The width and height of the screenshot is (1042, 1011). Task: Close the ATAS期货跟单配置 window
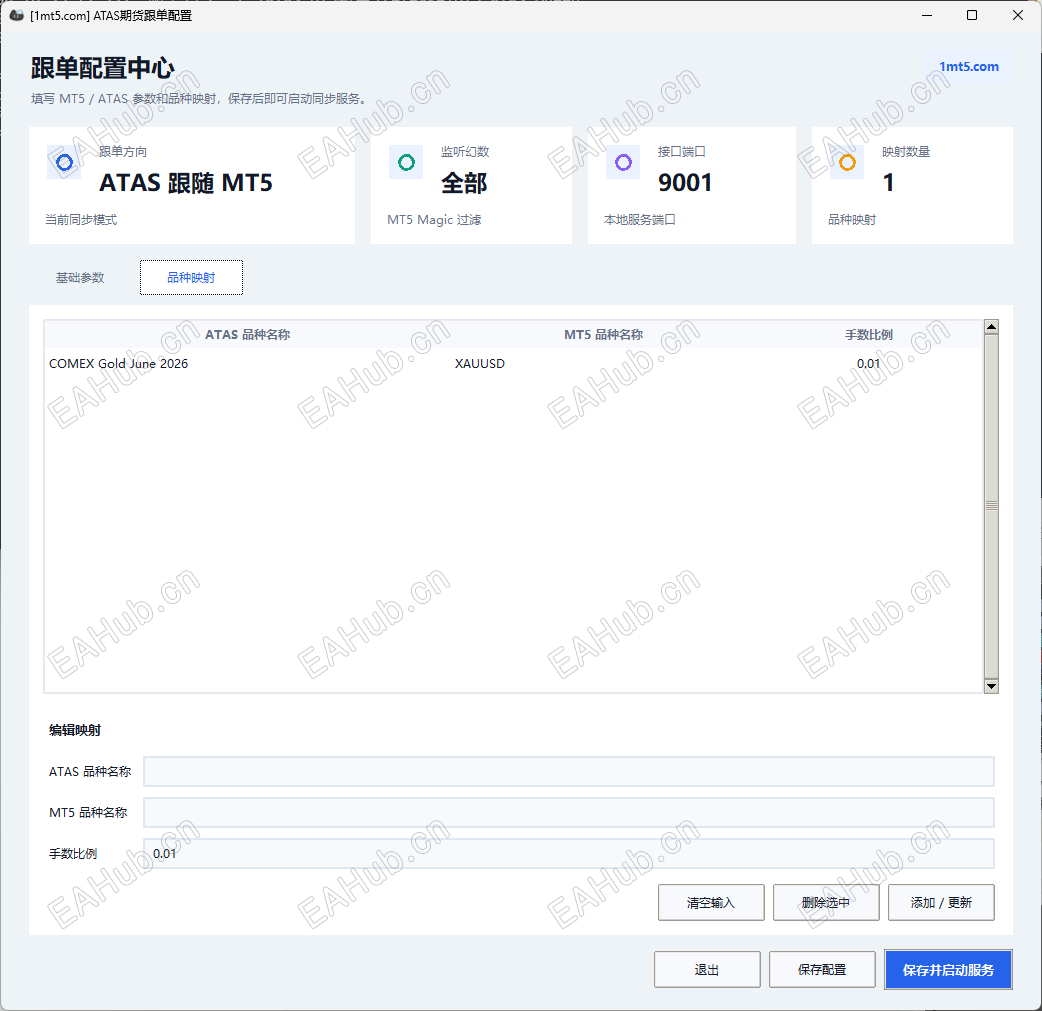[x=1017, y=15]
